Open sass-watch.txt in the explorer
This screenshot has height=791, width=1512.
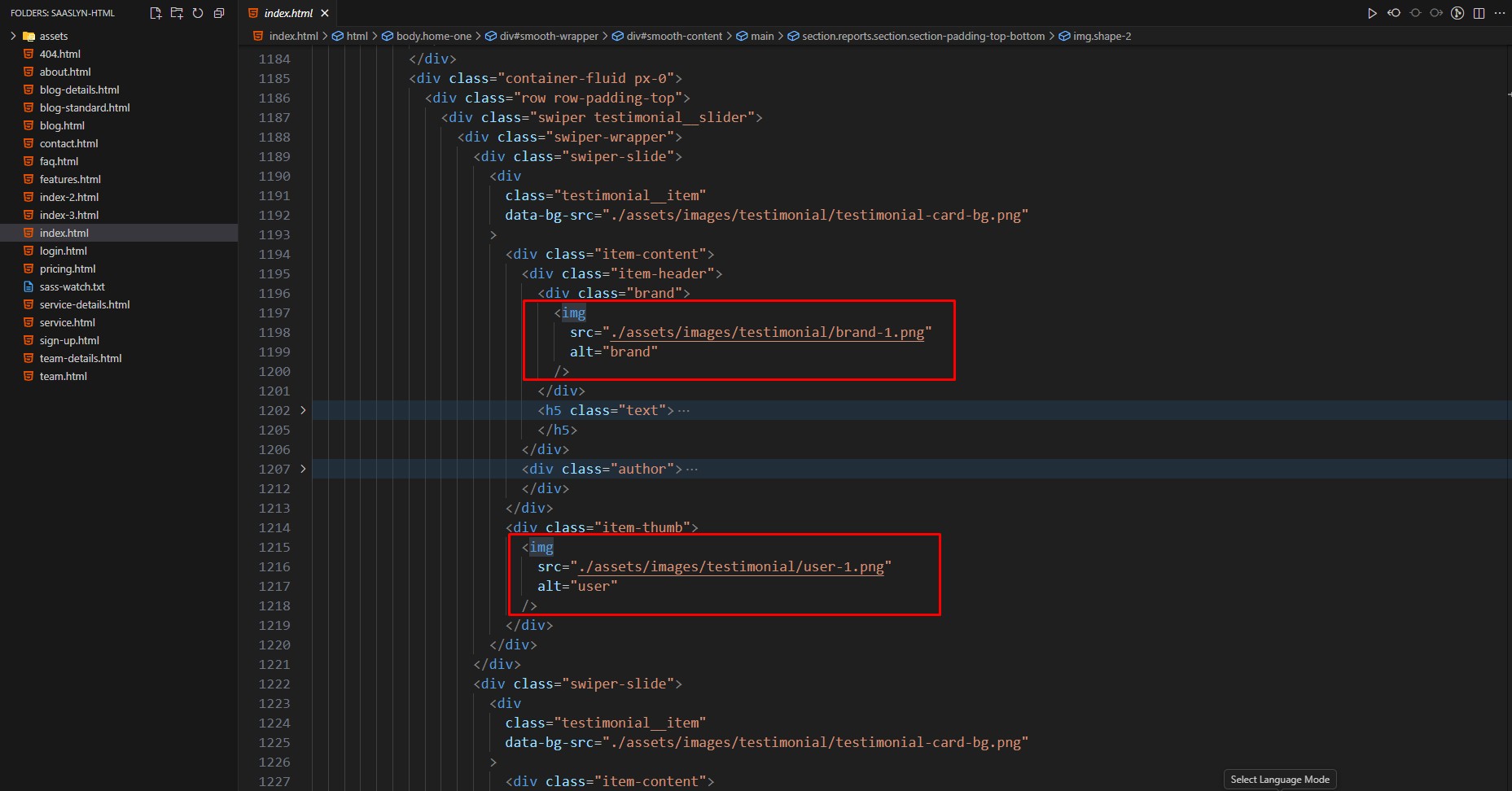72,286
